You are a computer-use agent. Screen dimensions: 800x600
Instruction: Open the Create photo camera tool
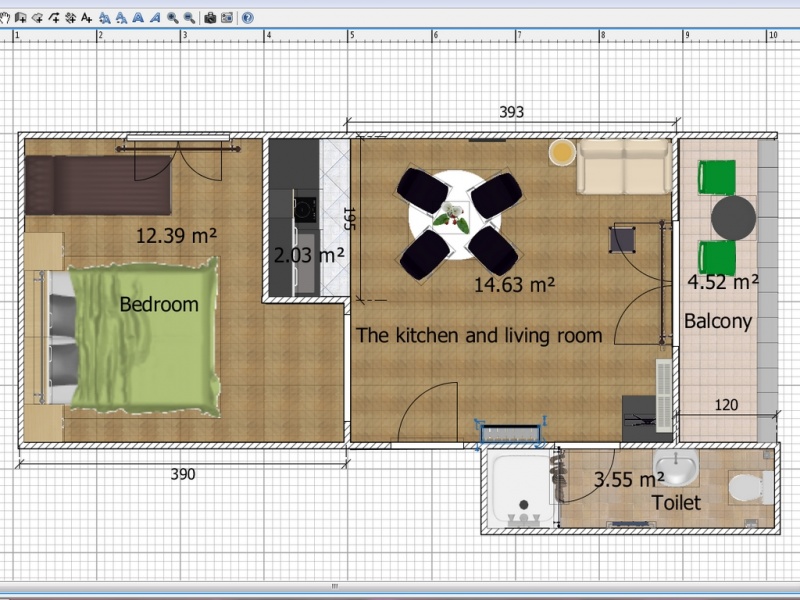(x=210, y=18)
